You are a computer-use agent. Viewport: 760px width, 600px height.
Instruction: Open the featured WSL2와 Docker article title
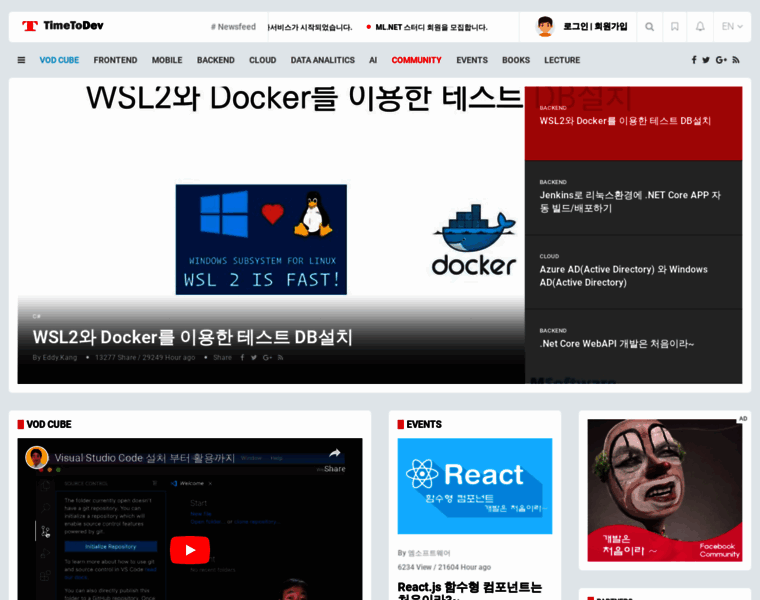tap(192, 337)
